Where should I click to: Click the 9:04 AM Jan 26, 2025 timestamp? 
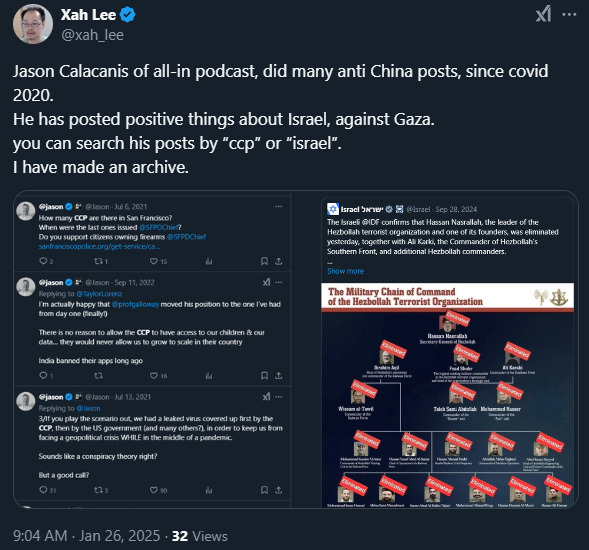(x=86, y=536)
